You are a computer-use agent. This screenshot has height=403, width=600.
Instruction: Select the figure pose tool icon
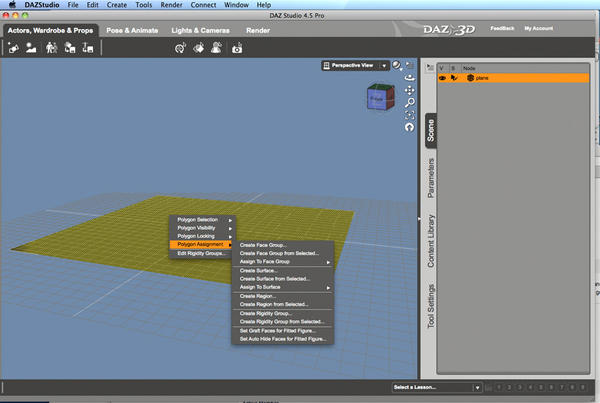(217, 48)
